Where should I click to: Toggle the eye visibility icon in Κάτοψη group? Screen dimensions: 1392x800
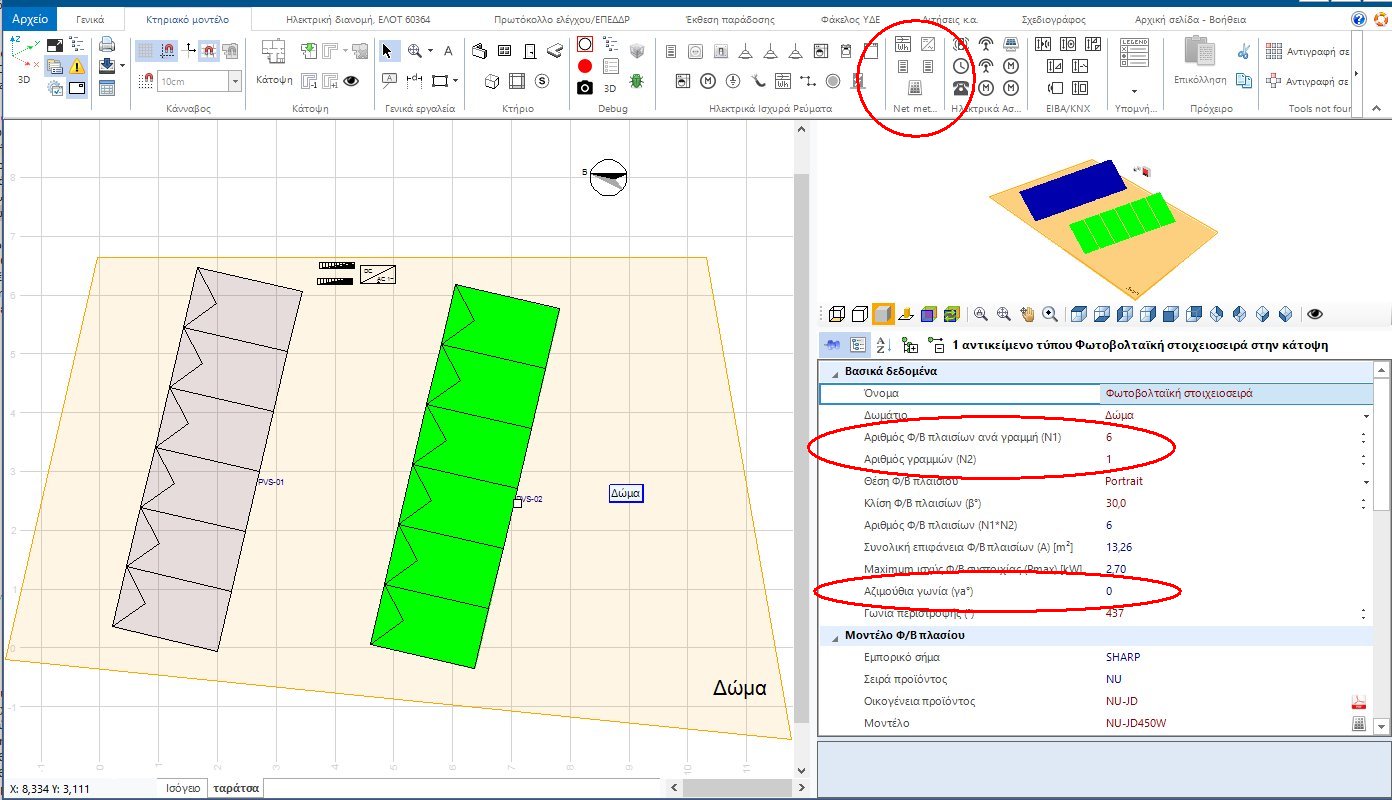(x=351, y=80)
